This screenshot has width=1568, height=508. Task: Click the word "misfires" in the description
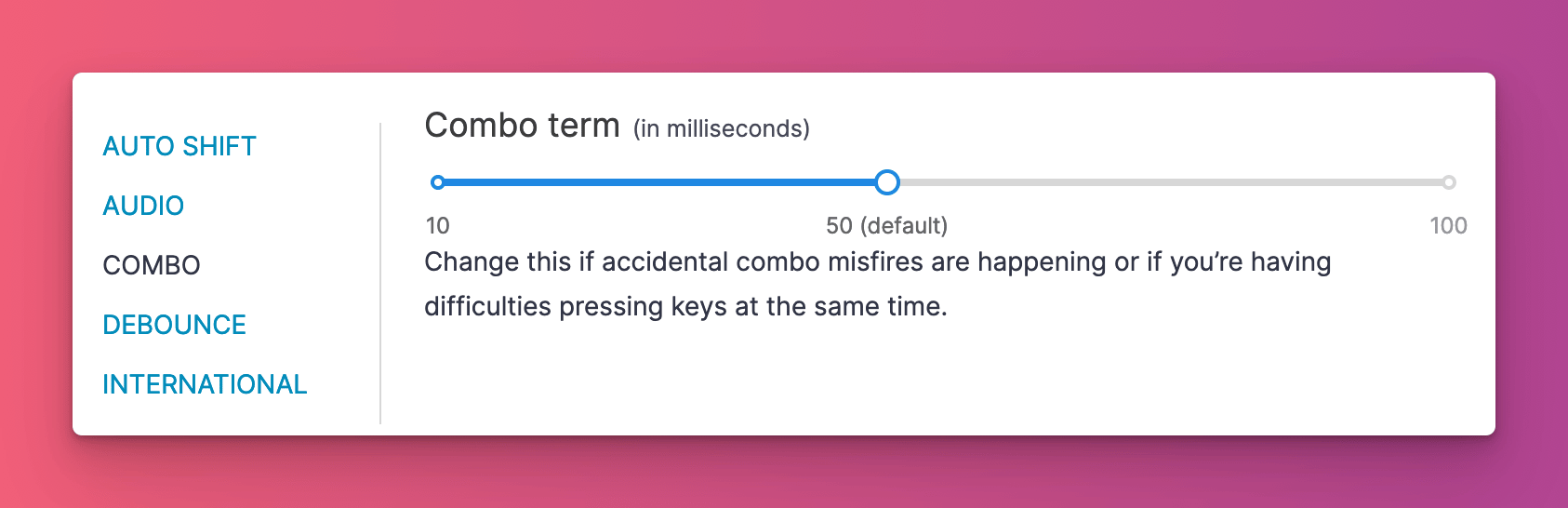point(875,262)
